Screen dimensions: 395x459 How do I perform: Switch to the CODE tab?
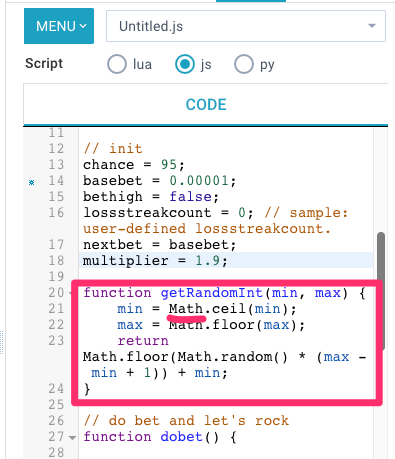pos(206,105)
